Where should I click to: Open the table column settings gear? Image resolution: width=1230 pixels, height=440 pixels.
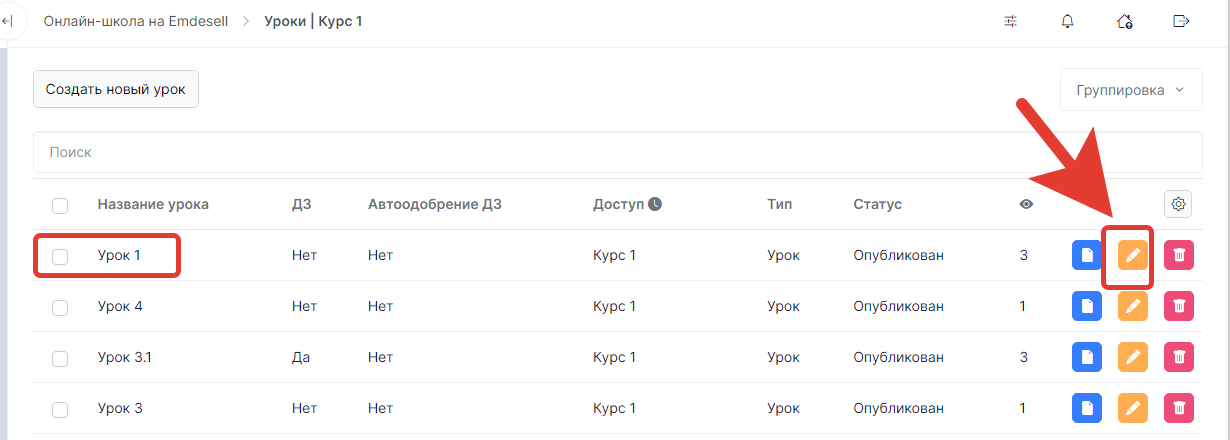coord(1178,204)
